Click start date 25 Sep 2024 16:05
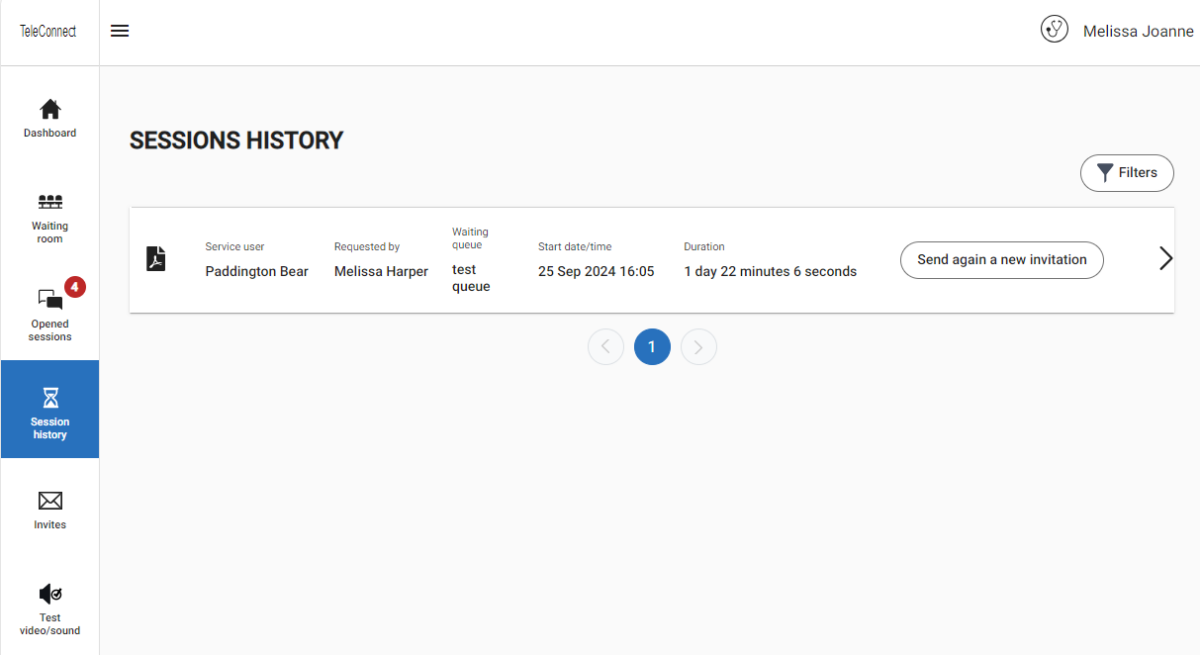Screen dimensions: 1200x655 [x=596, y=271]
